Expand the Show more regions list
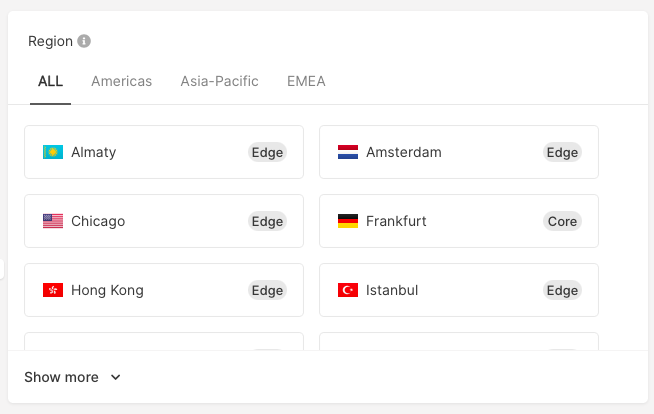Image resolution: width=654 pixels, height=414 pixels. tap(72, 377)
